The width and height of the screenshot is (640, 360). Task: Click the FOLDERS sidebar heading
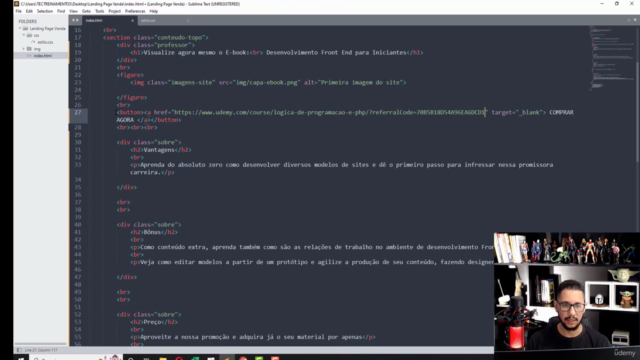pyautogui.click(x=27, y=21)
